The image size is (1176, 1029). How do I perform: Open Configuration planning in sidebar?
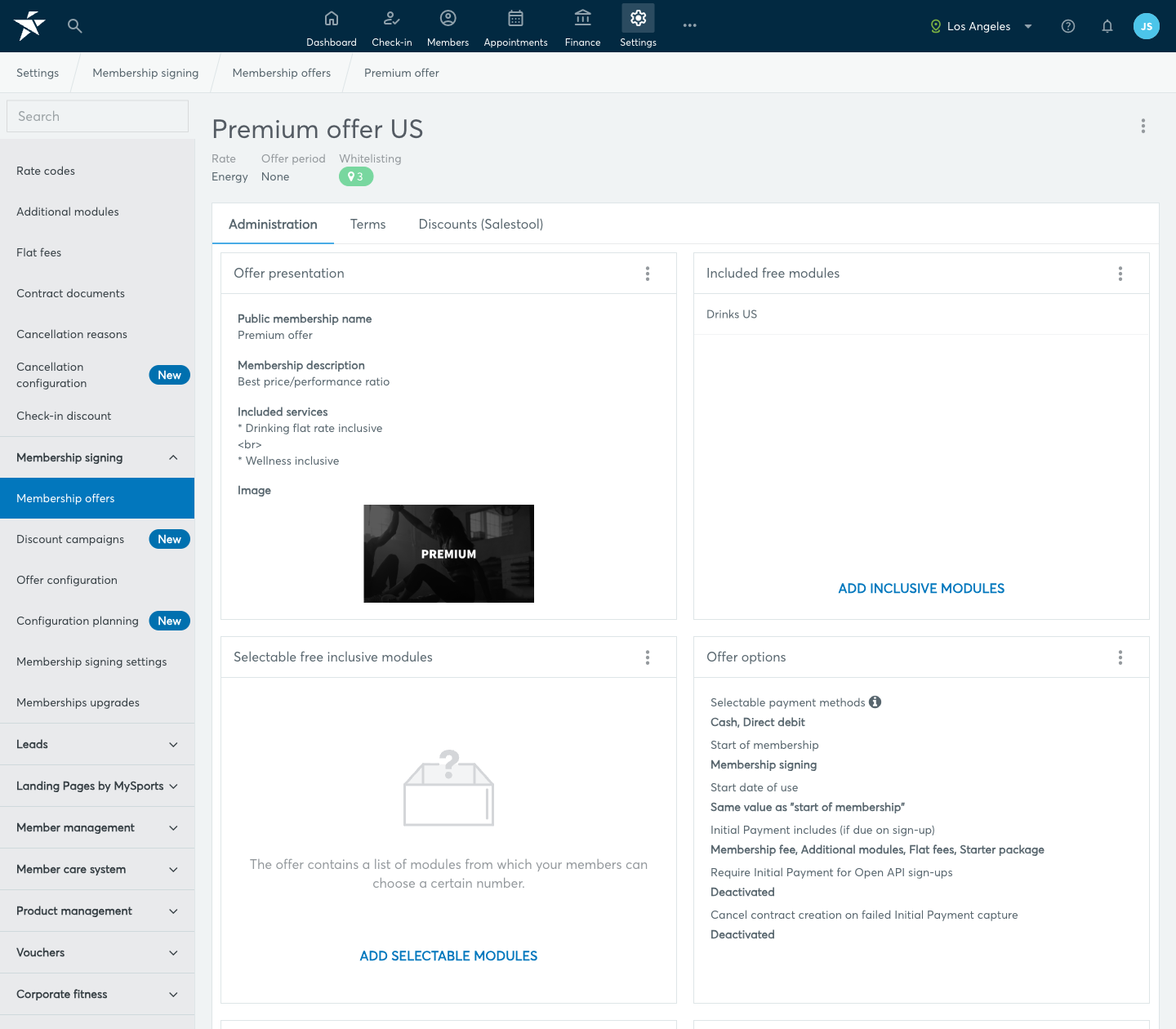(x=97, y=621)
